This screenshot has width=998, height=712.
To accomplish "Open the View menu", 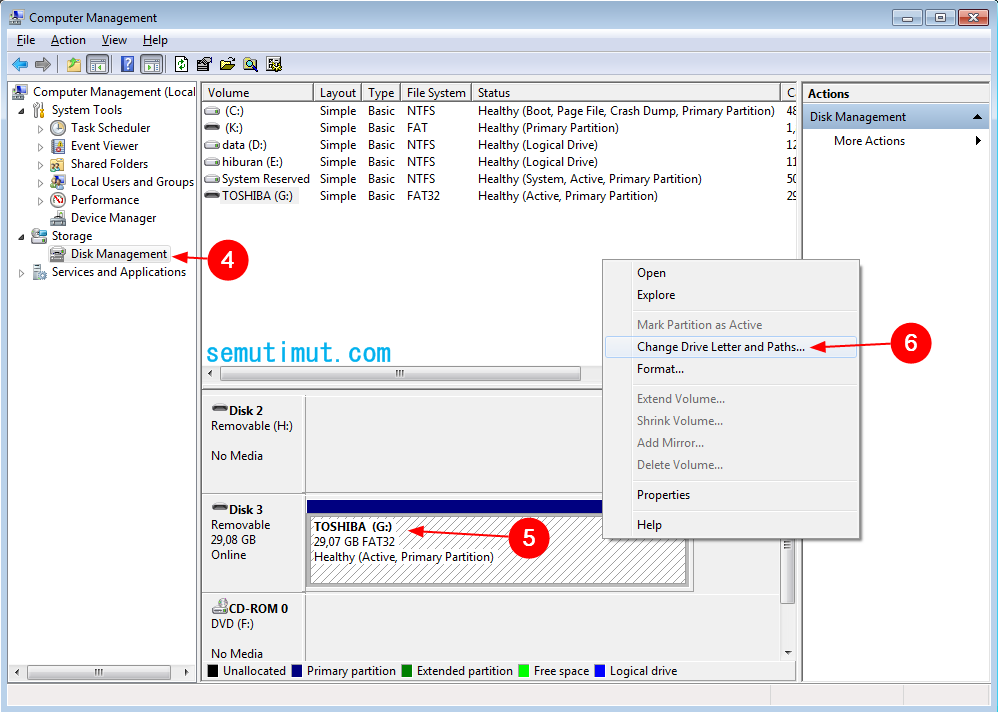I will pyautogui.click(x=114, y=40).
